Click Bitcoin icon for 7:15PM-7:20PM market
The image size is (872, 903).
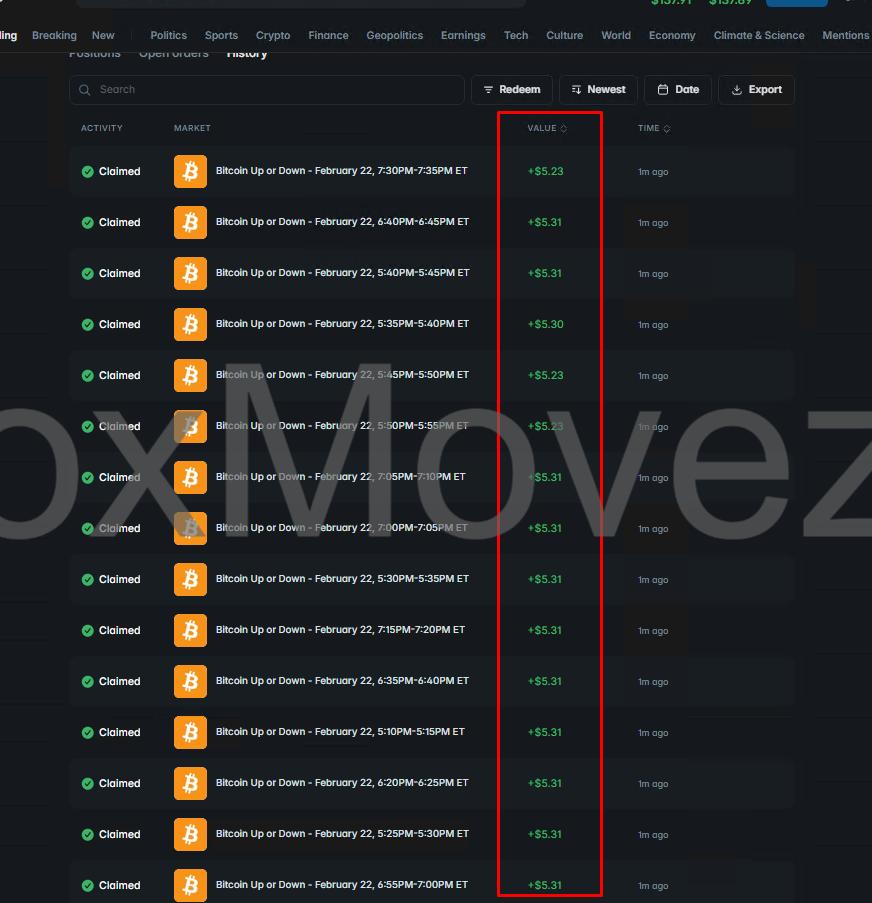(190, 630)
